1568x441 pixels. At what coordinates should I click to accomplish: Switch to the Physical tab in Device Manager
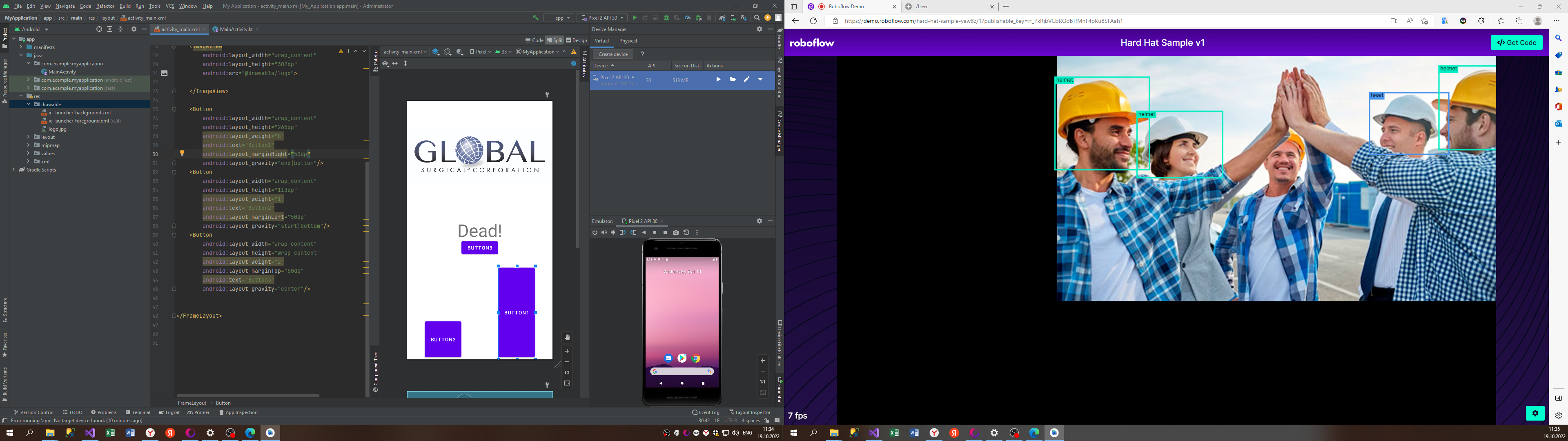tap(628, 41)
